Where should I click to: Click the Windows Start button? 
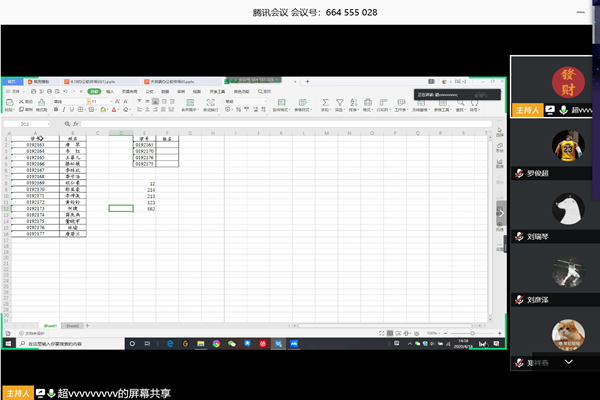(8, 343)
